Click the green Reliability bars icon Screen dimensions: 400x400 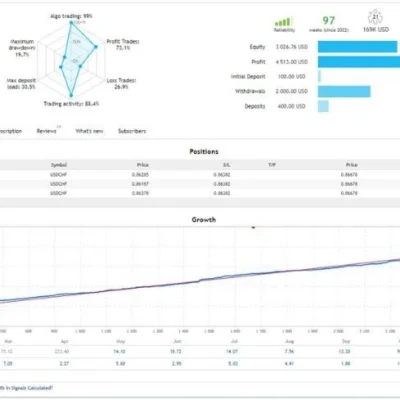point(283,22)
